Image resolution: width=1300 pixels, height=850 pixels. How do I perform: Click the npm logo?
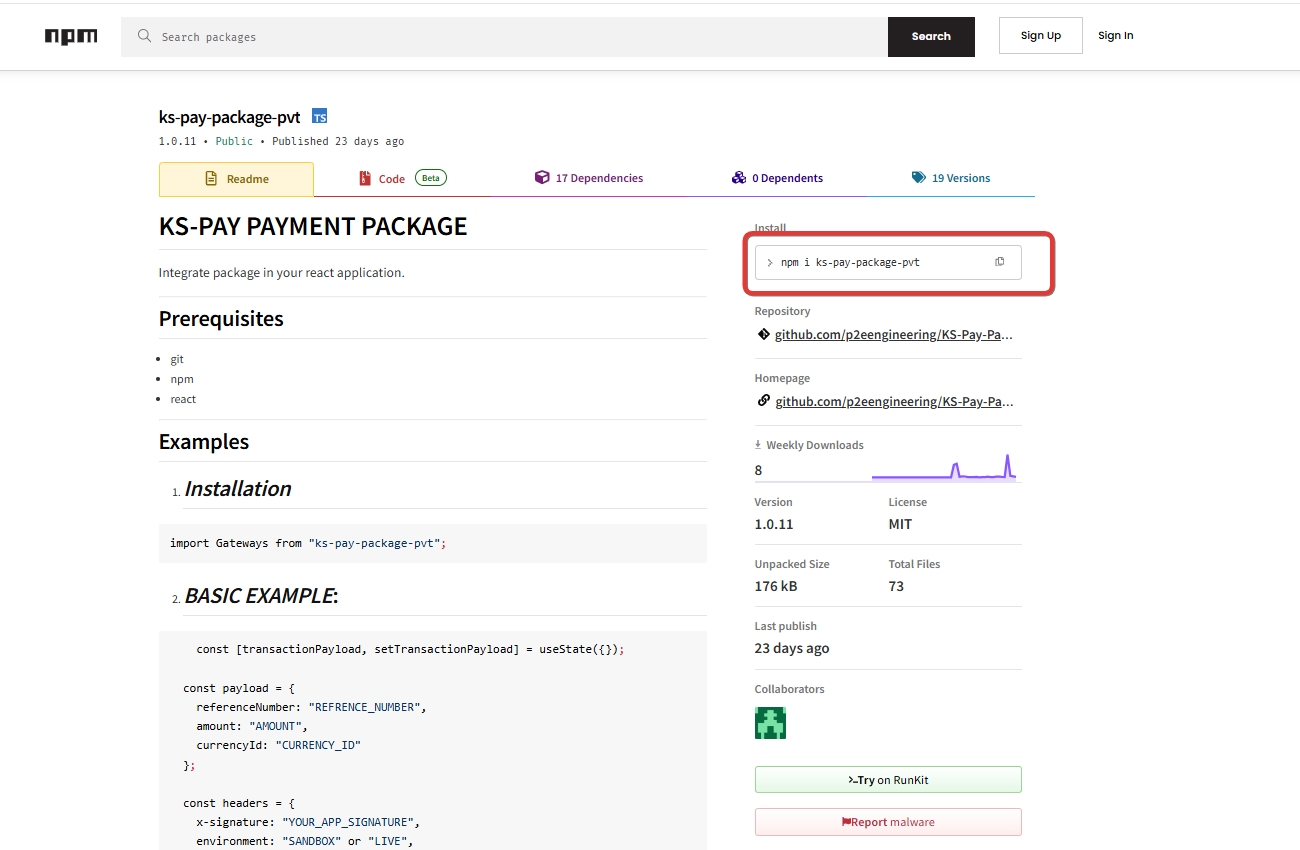click(x=71, y=36)
